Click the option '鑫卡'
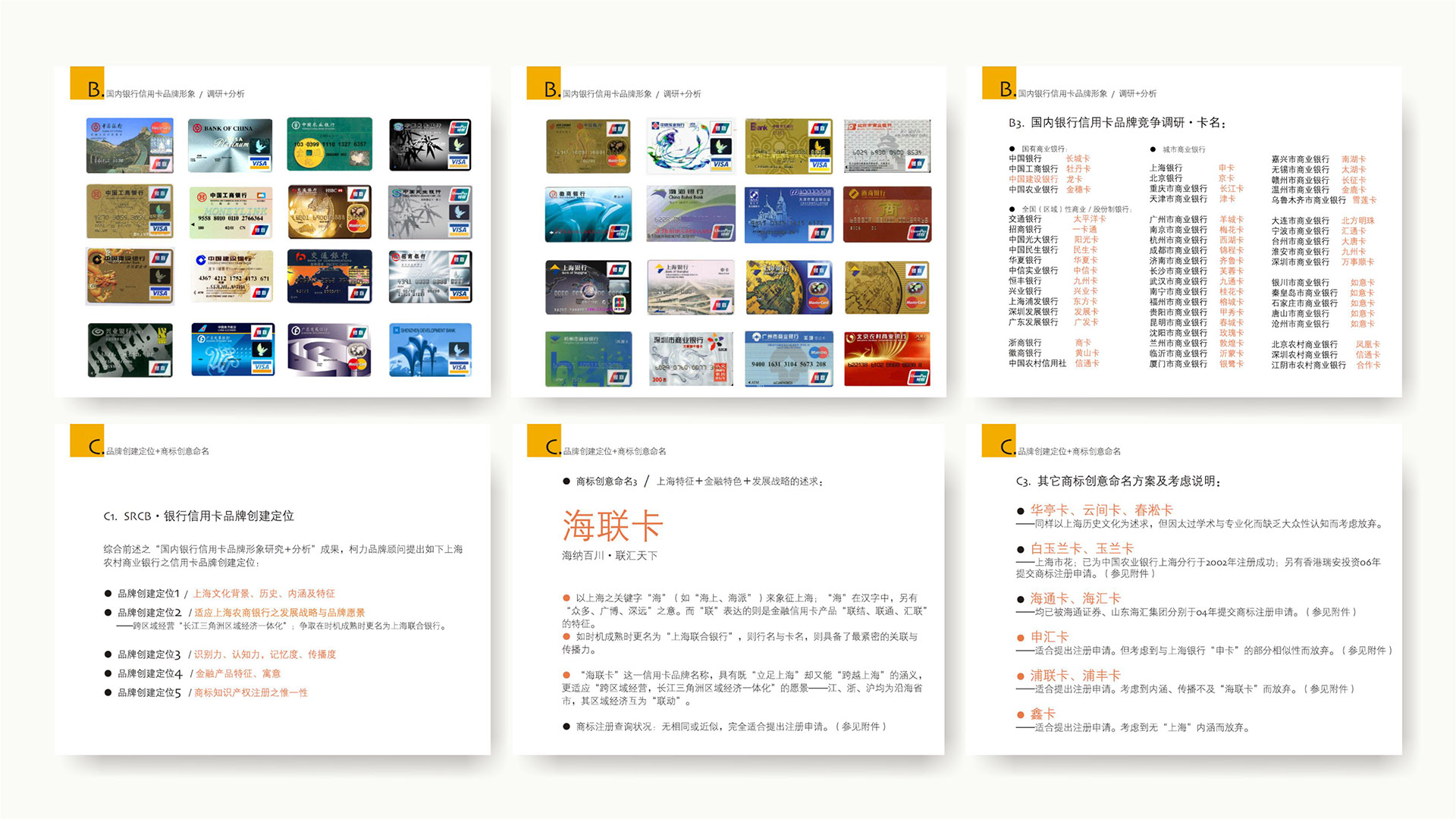The width and height of the screenshot is (1456, 819). coord(1043,714)
